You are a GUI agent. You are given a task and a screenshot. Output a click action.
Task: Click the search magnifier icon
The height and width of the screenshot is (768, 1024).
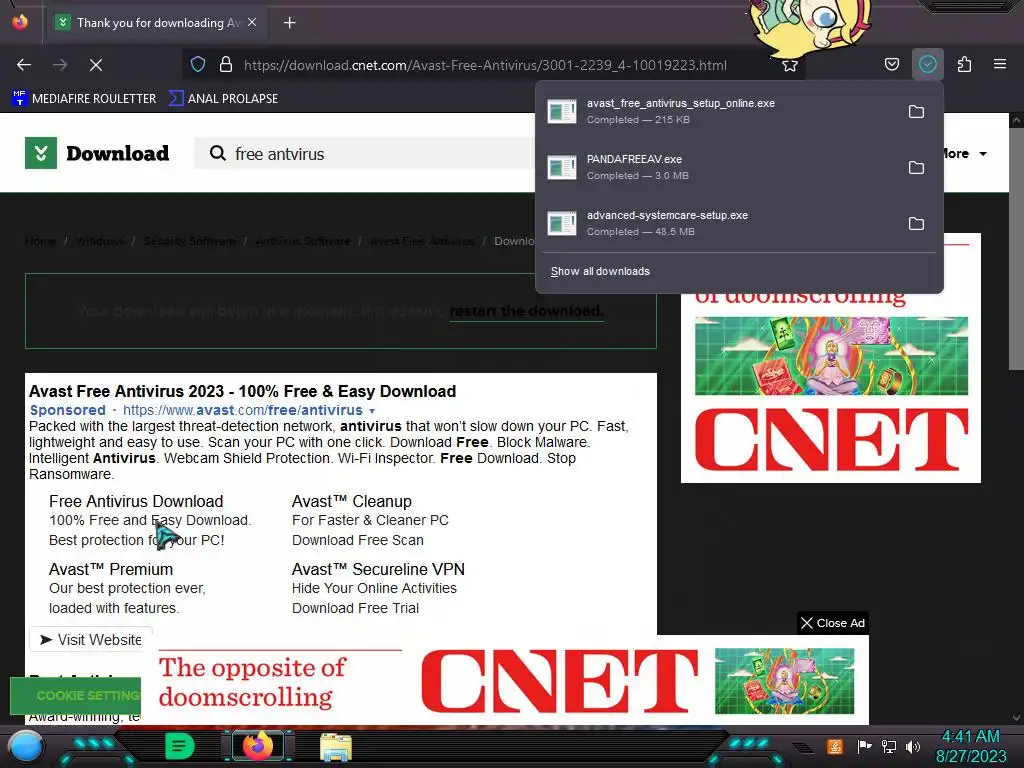217,153
